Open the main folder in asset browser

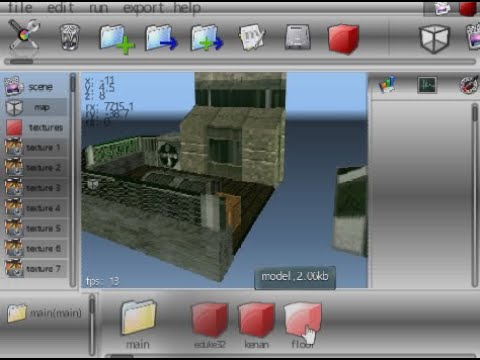138,324
